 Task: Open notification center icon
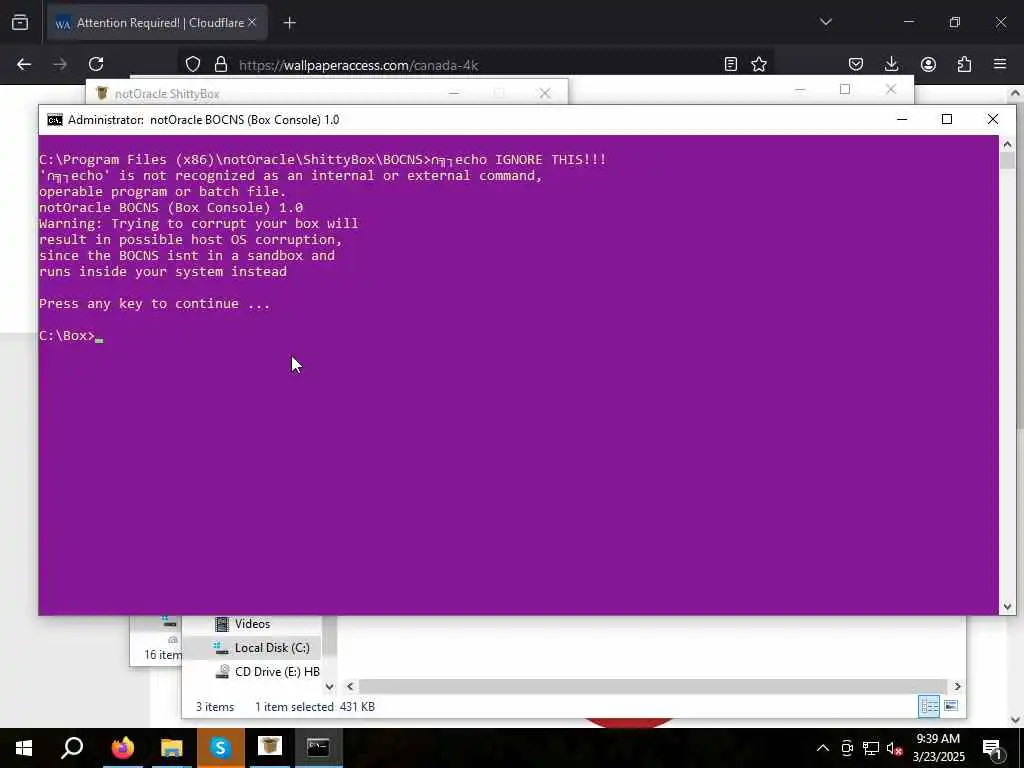point(993,748)
